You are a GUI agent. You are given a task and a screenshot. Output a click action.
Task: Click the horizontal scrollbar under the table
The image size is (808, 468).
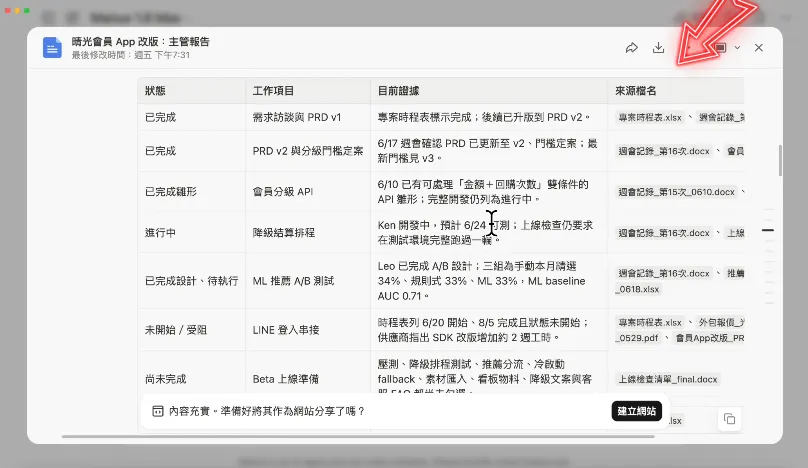[358, 437]
